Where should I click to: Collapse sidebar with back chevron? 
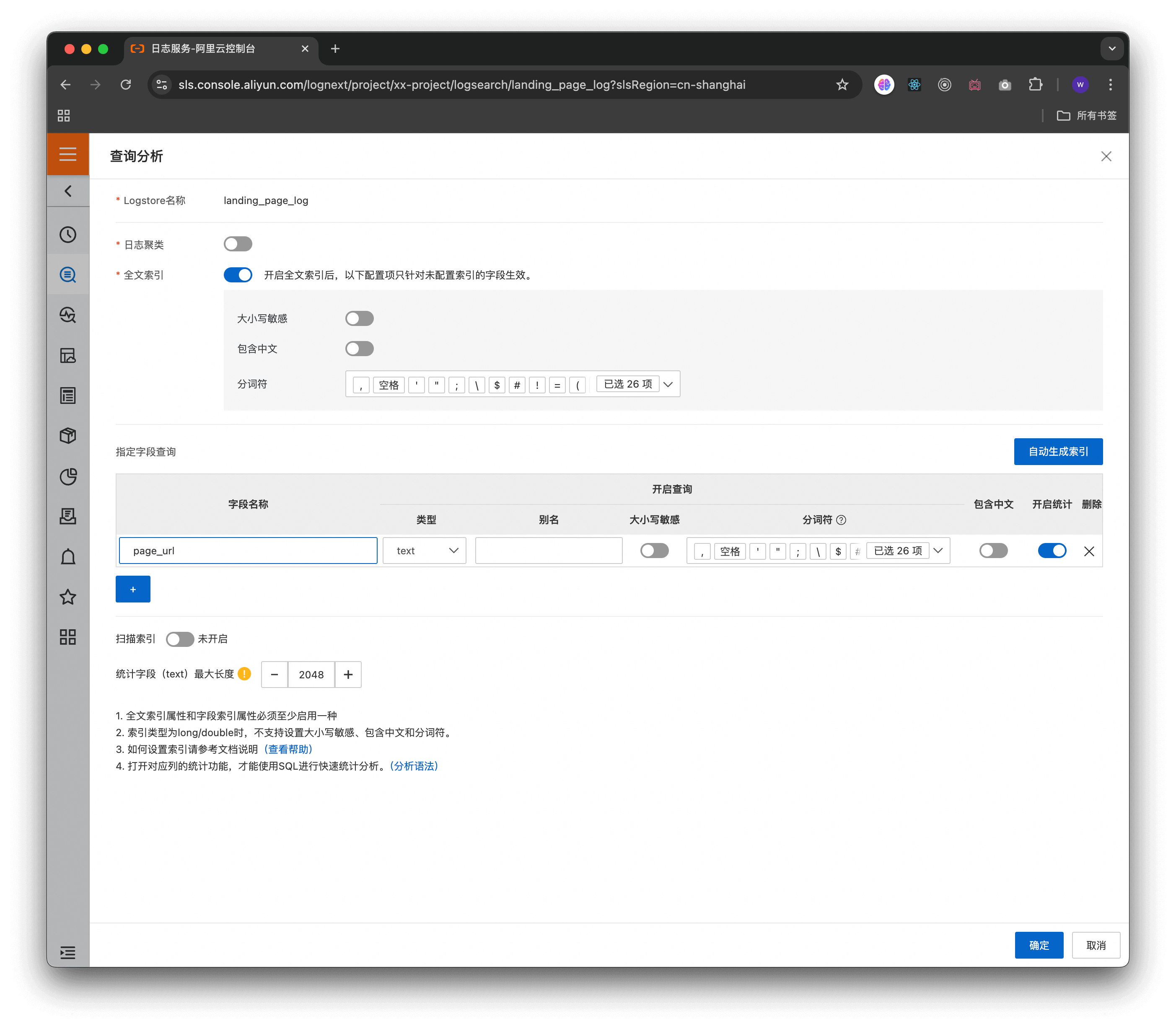(x=68, y=191)
